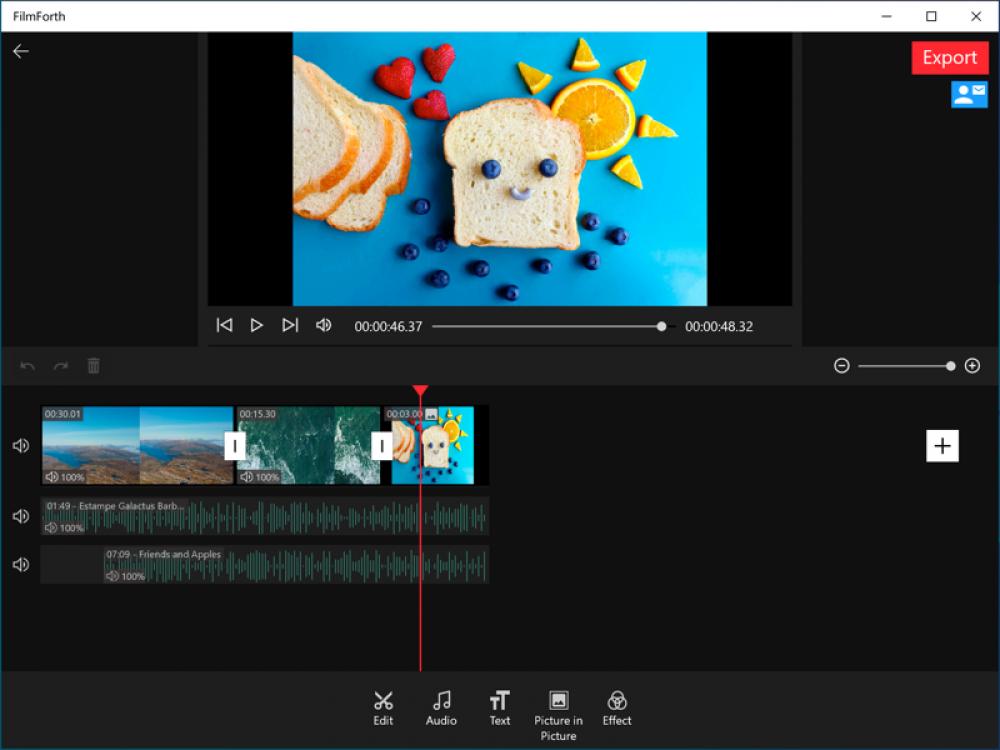
Task: Delete clip using the trash icon
Action: pos(93,366)
